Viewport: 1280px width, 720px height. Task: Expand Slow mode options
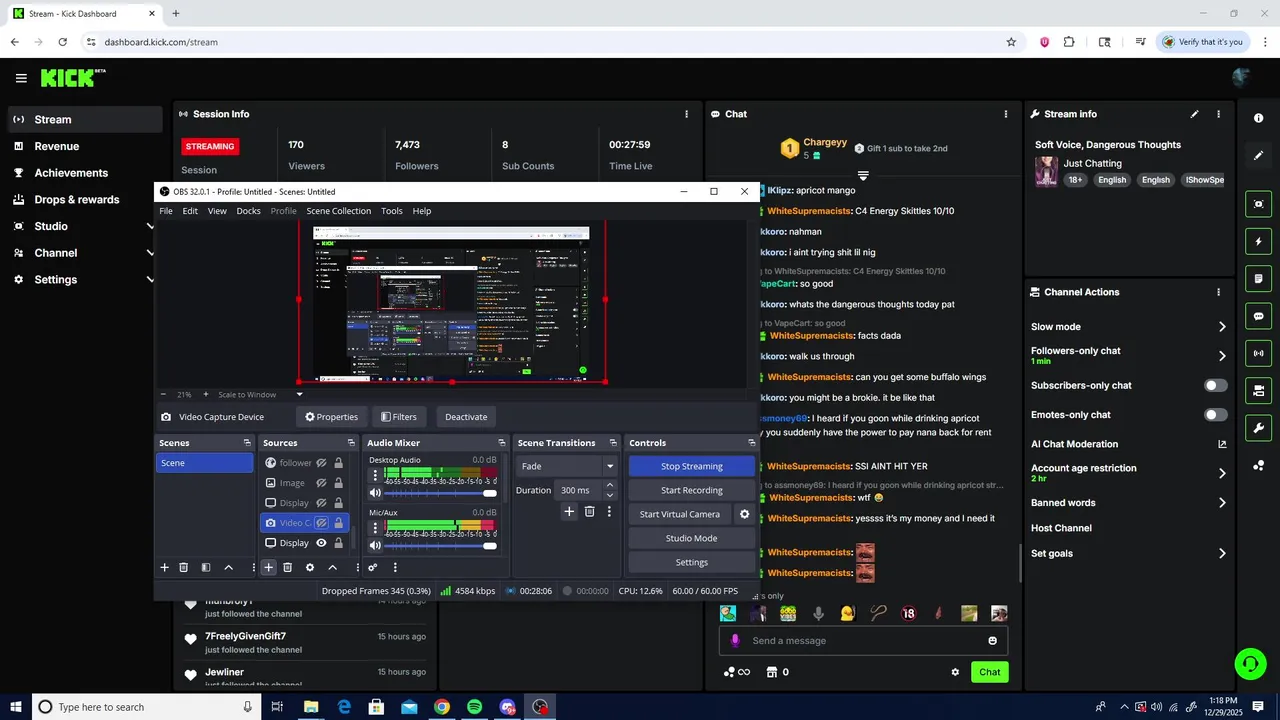click(1222, 327)
